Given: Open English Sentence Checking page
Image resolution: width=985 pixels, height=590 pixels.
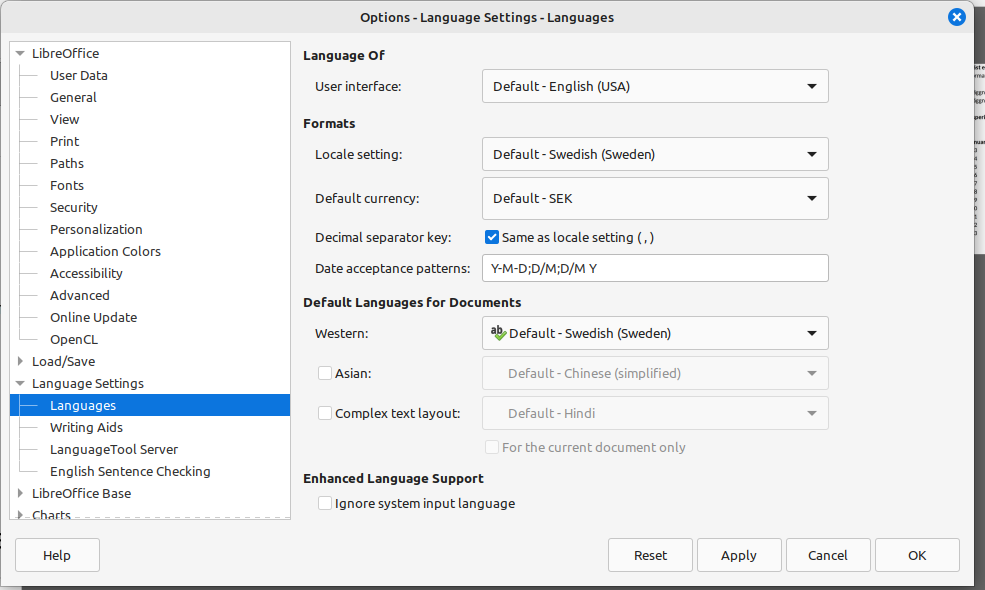Looking at the screenshot, I should pos(130,471).
